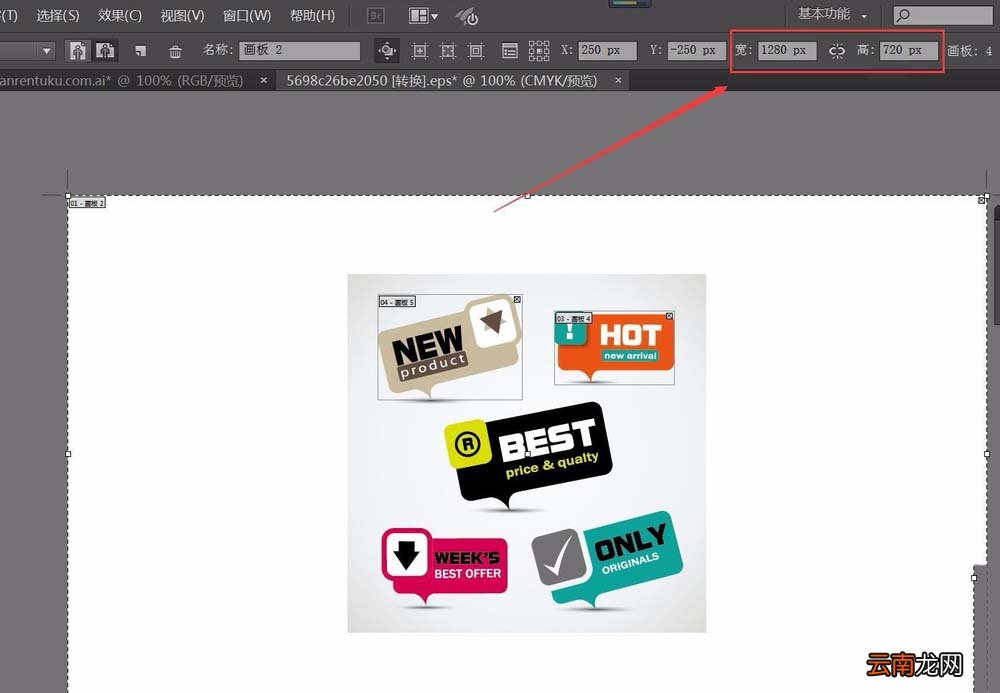Image resolution: width=1000 pixels, height=693 pixels.
Task: Open the 效果(C) menu
Action: [120, 15]
